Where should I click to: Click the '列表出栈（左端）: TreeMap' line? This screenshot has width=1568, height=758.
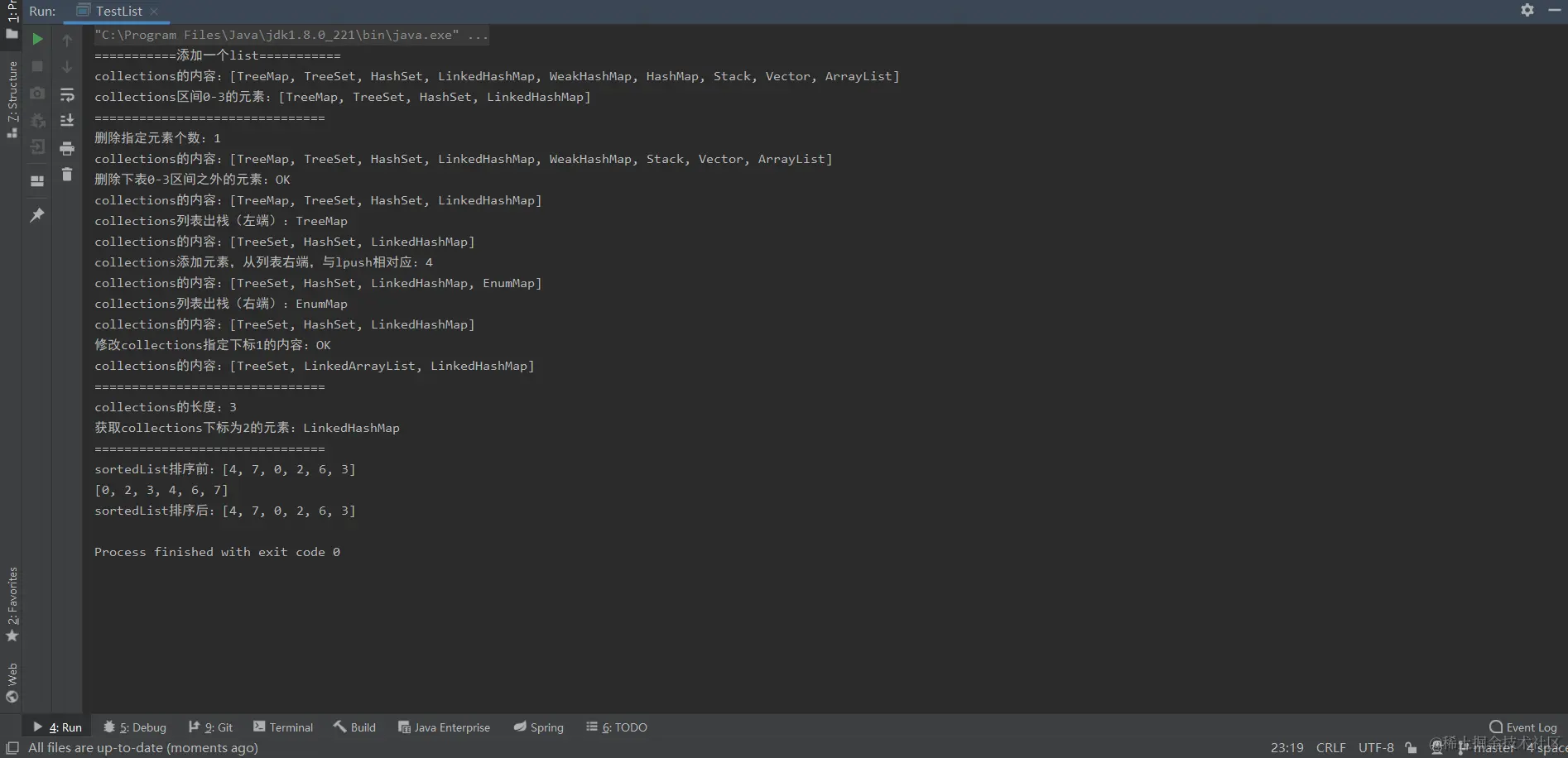click(x=221, y=221)
